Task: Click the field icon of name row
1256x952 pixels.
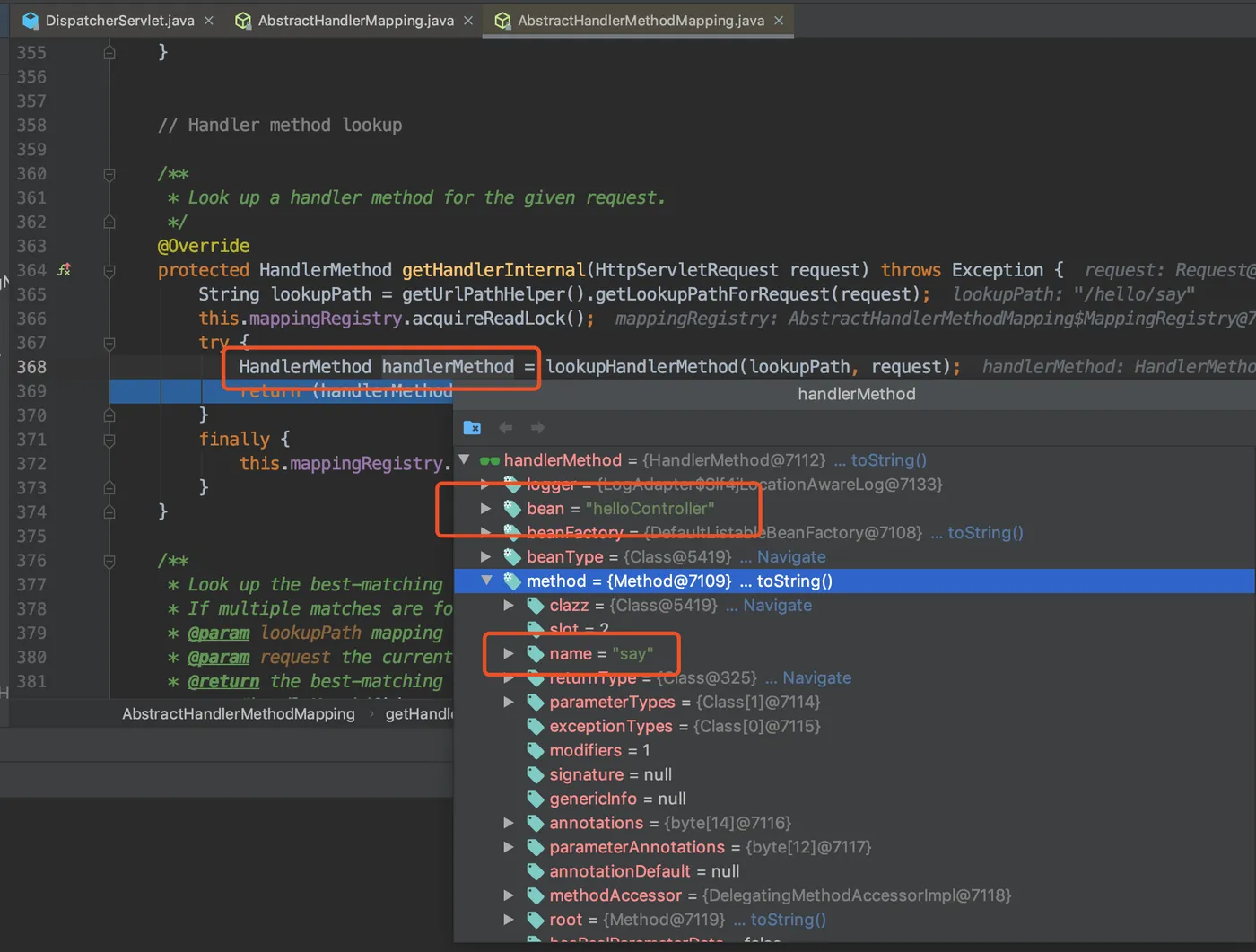Action: [536, 653]
